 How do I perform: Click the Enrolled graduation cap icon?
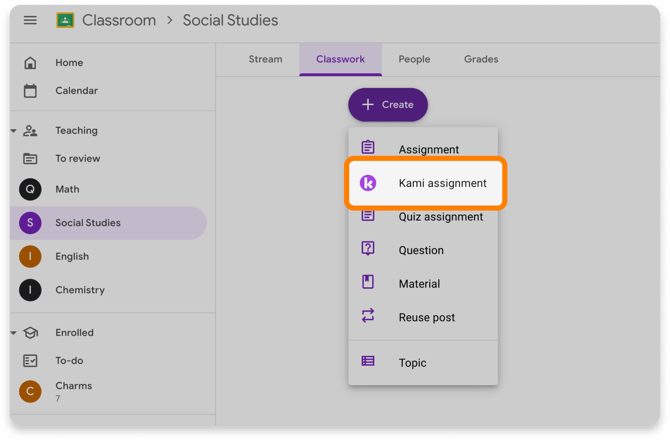click(x=30, y=332)
